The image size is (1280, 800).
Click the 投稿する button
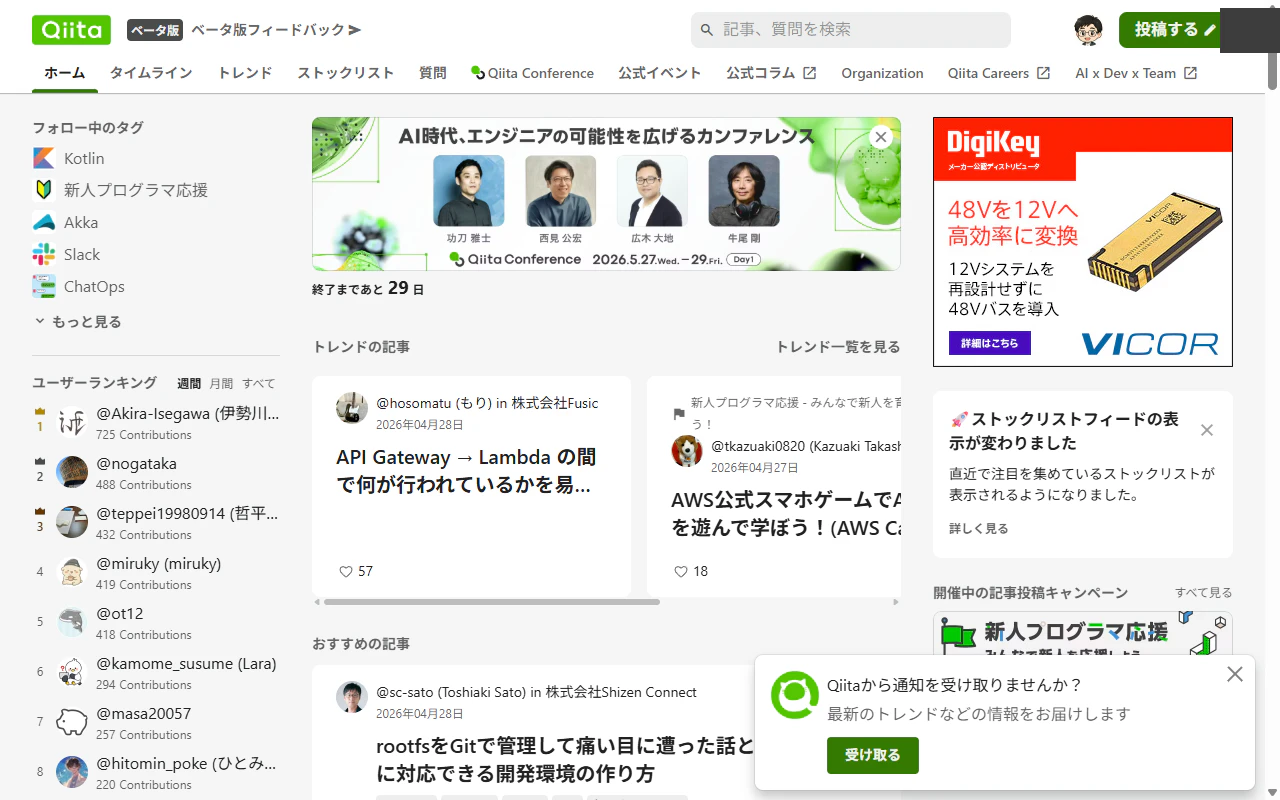pos(1172,30)
